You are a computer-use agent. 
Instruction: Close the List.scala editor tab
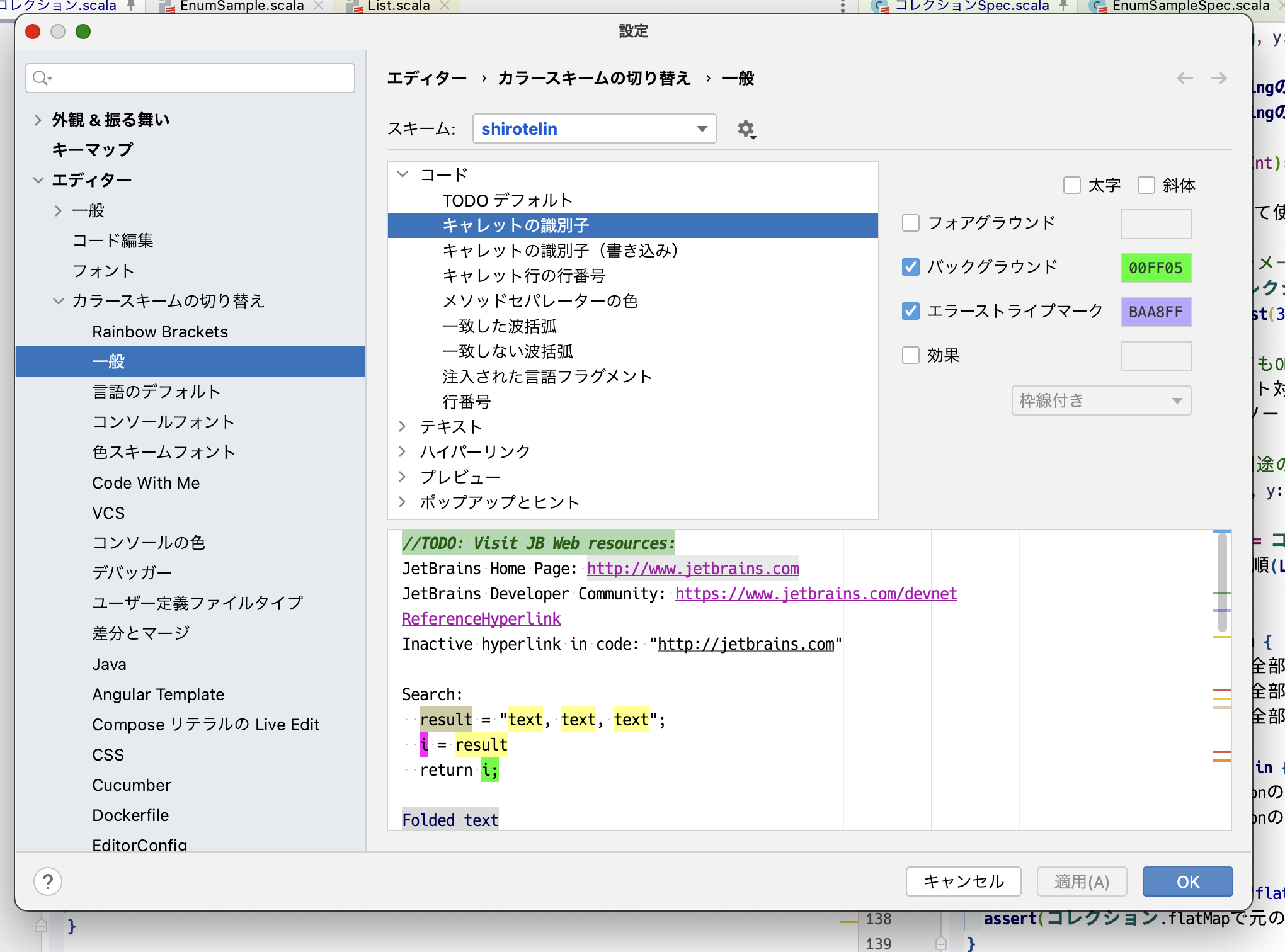click(x=445, y=6)
